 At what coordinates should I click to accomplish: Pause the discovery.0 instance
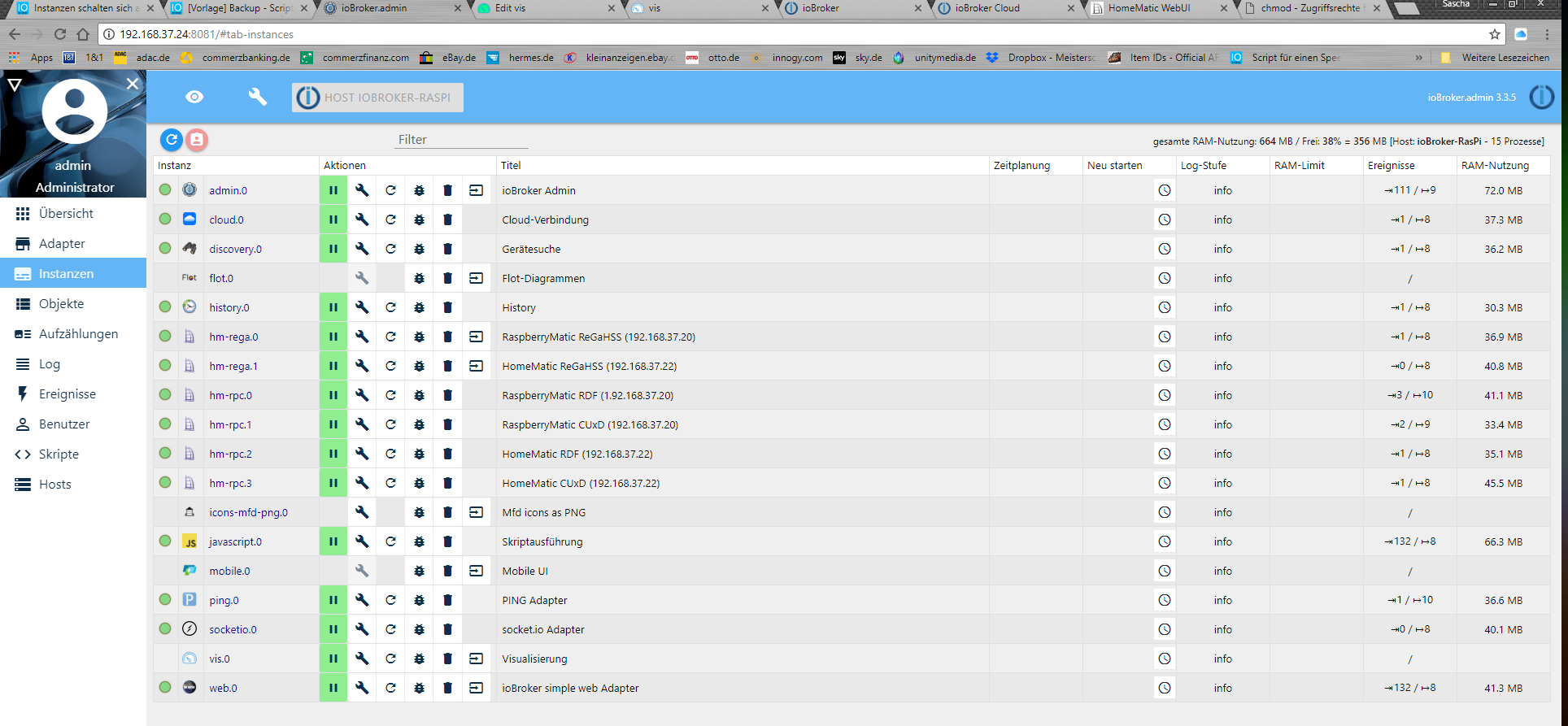click(333, 249)
